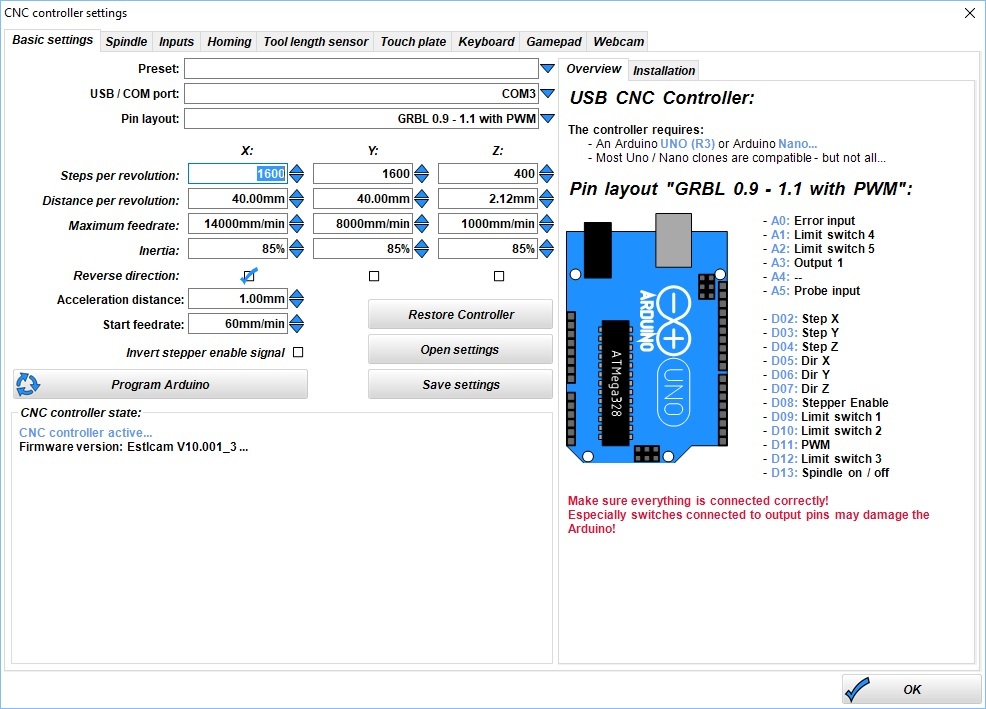Adjust X inertia spinner arrows
The height and width of the screenshot is (709, 986).
coord(297,249)
